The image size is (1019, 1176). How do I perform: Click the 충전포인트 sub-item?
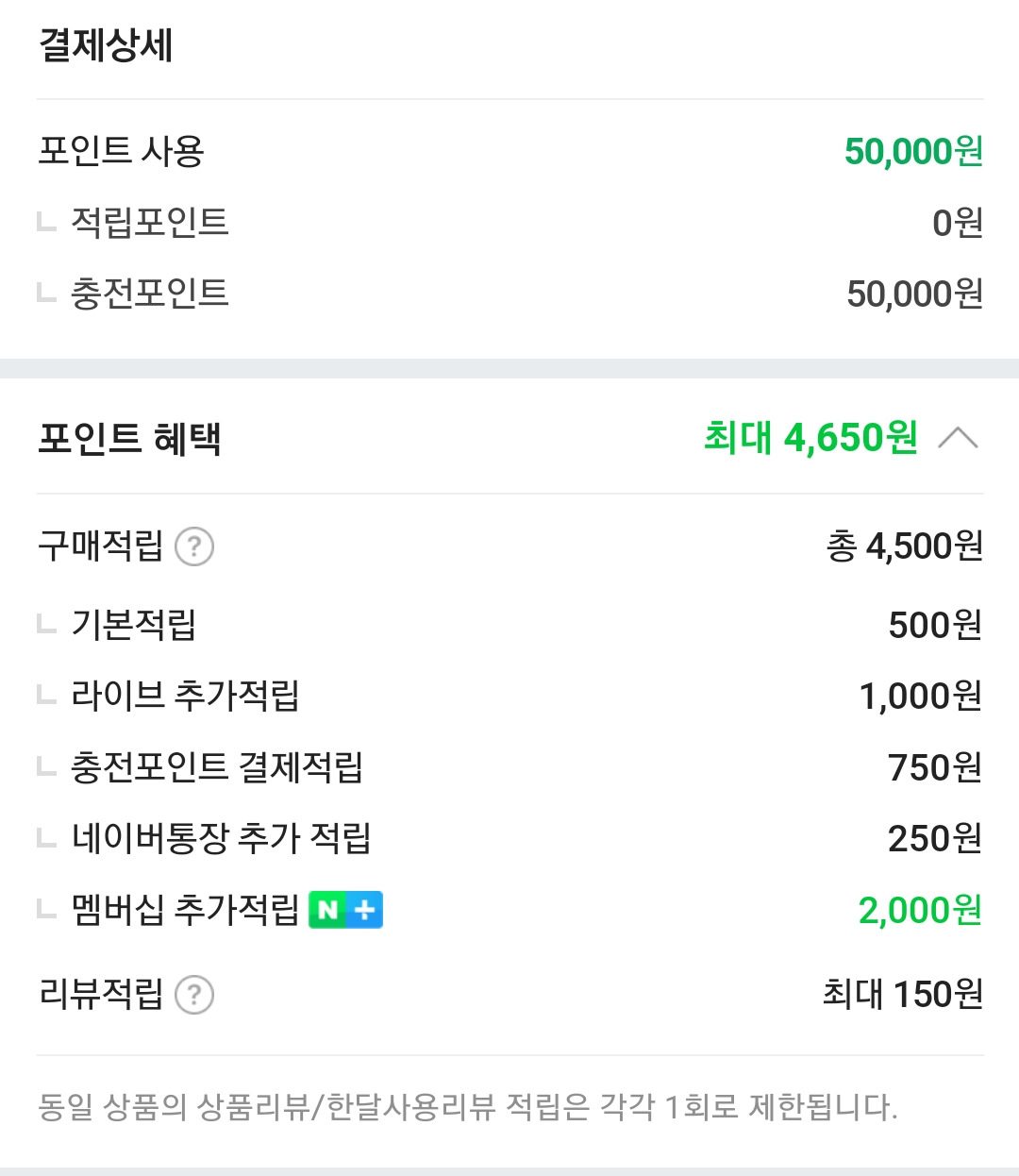coord(150,294)
